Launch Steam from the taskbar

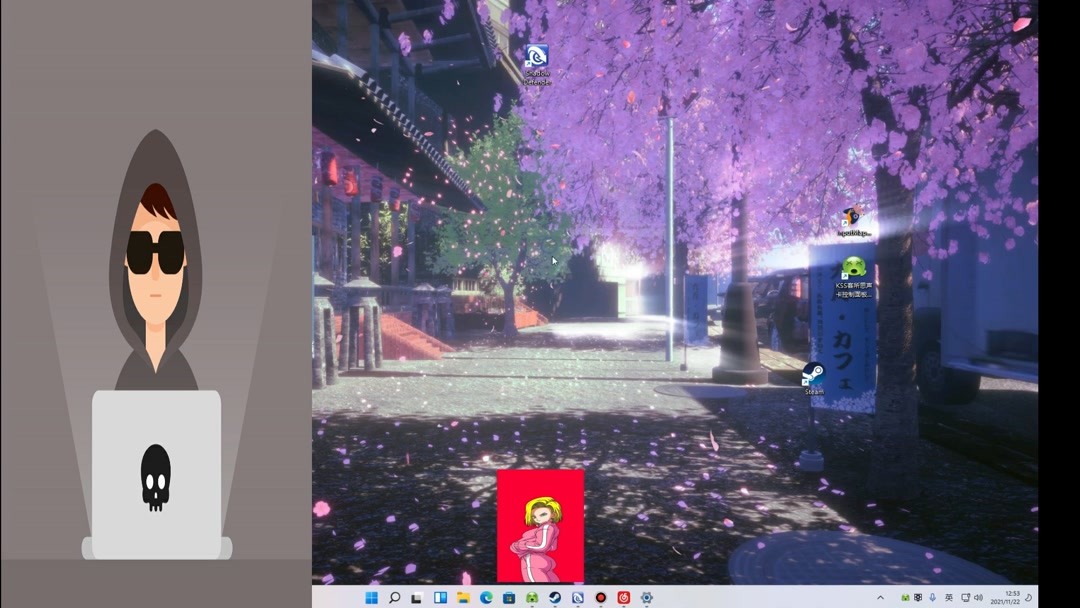pos(555,598)
